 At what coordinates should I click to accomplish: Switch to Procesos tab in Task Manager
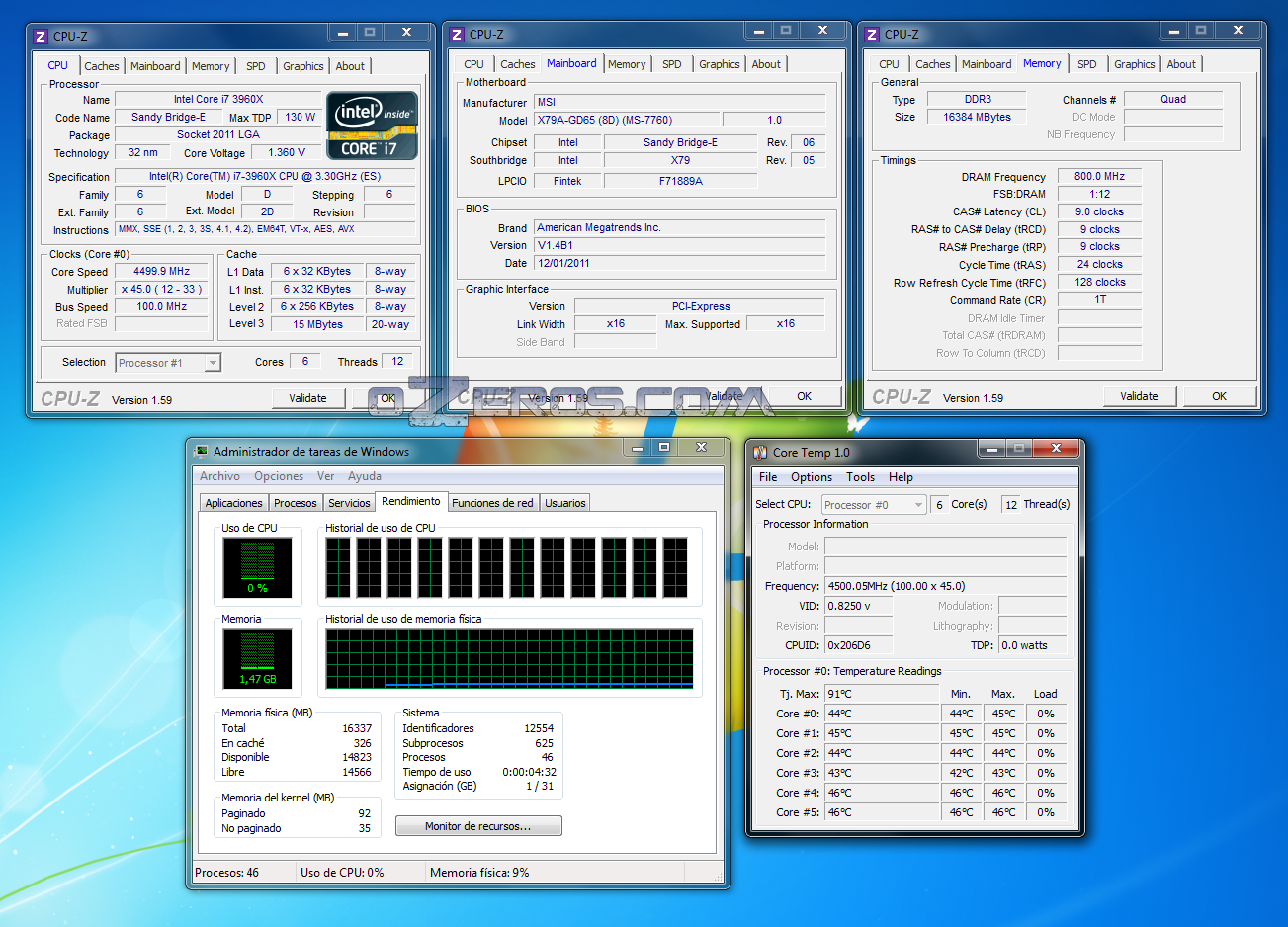(296, 503)
